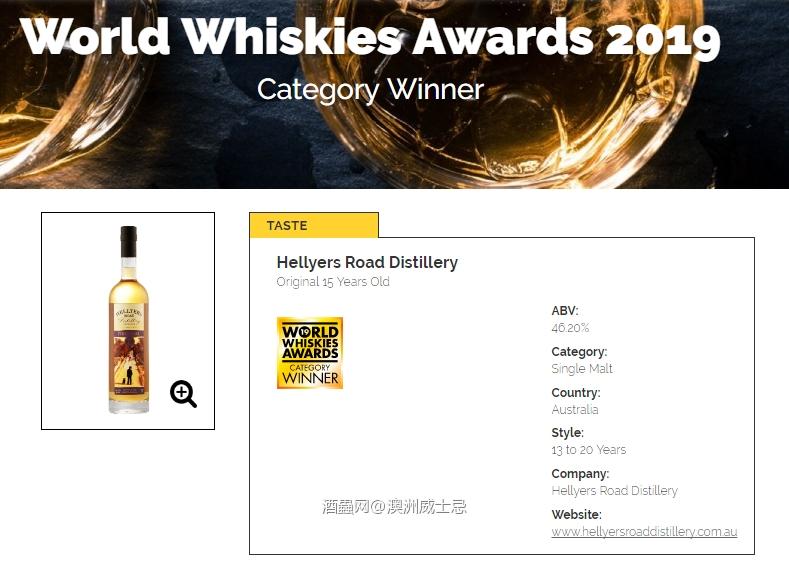The height and width of the screenshot is (562, 789).
Task: Click the Company label
Action: pos(580,474)
